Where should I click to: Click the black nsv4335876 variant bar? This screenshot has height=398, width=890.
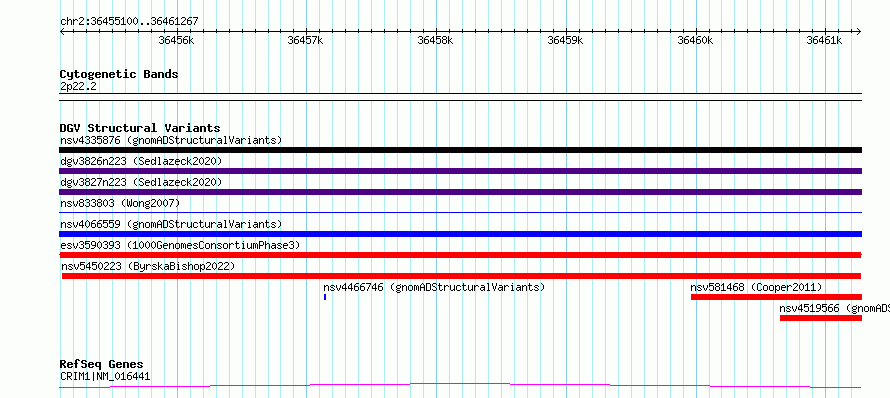coord(460,150)
